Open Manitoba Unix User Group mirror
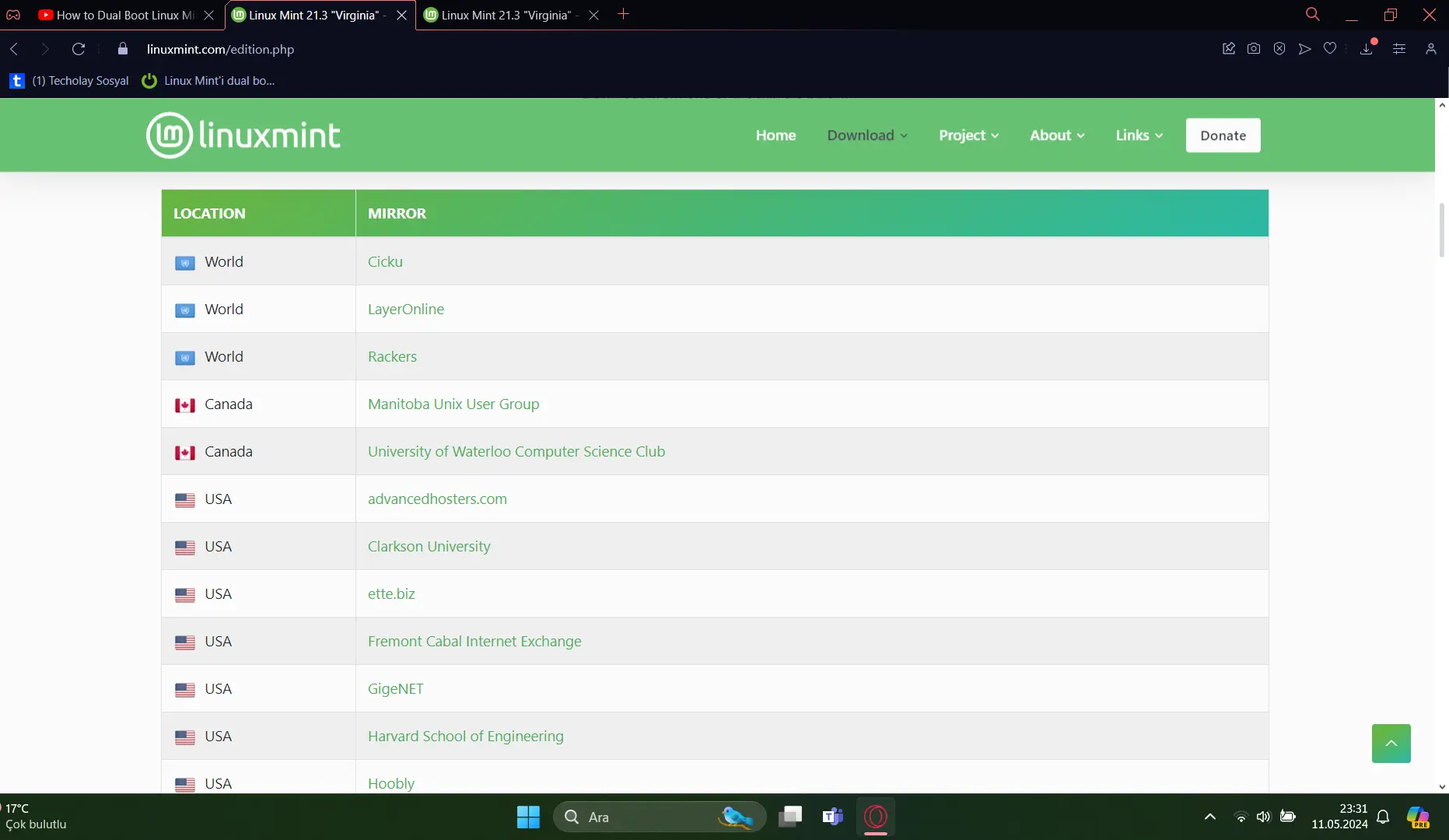Viewport: 1449px width, 840px height. pos(453,404)
